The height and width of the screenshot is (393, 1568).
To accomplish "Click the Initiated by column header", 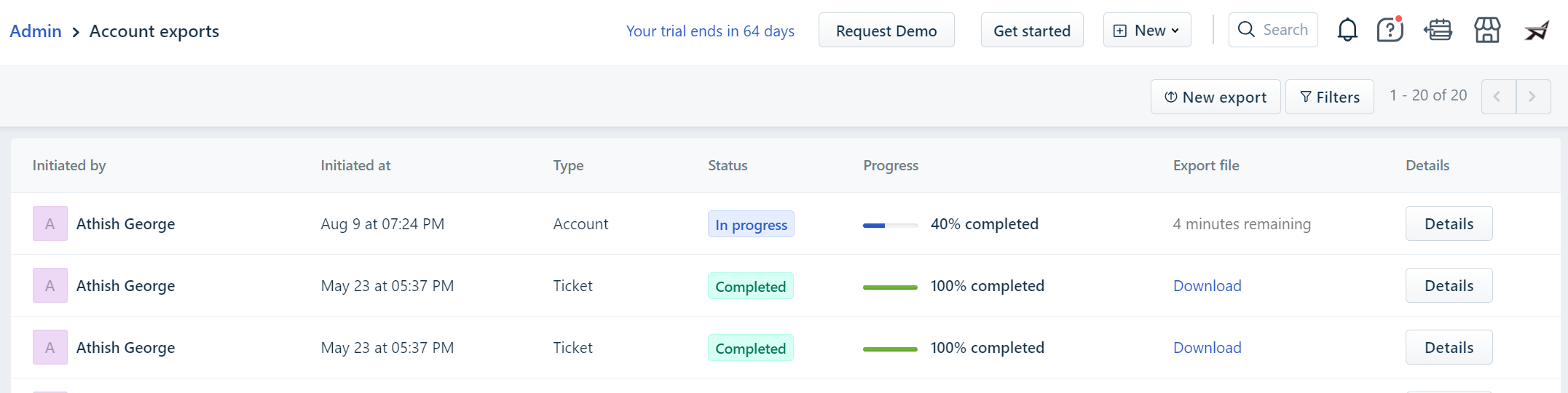I will point(69,165).
